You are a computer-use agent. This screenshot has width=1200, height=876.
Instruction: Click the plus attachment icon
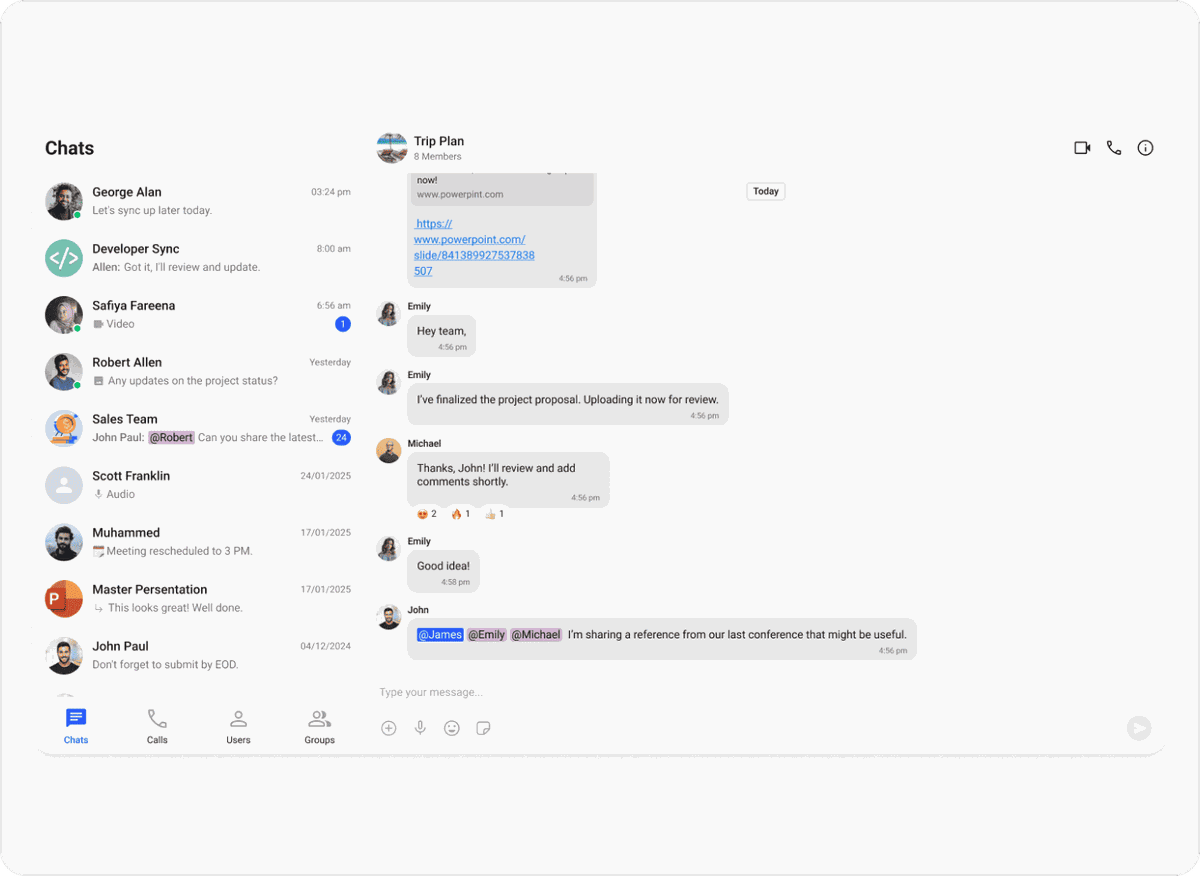[x=389, y=728]
